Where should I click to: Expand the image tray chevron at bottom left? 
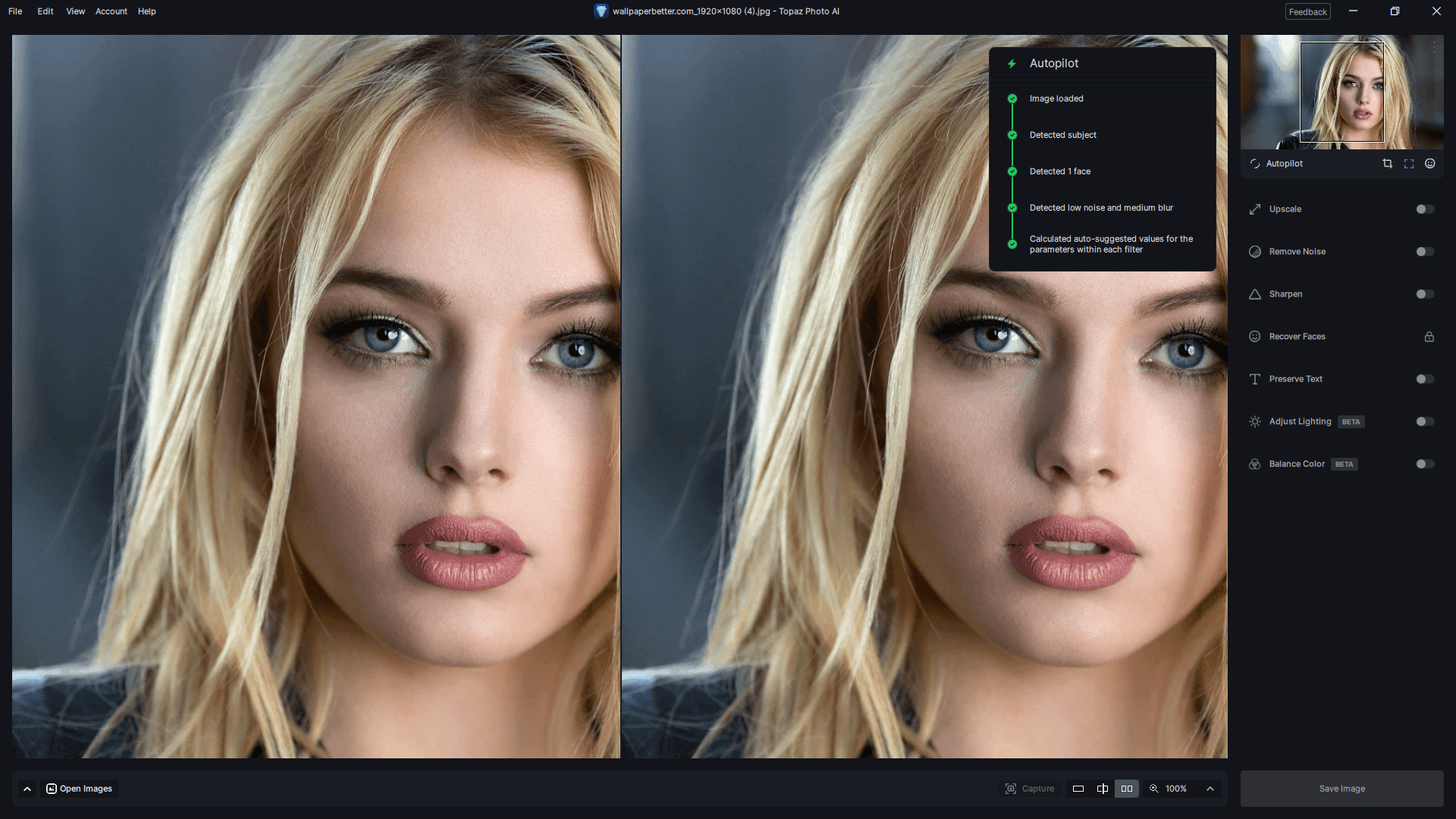27,789
